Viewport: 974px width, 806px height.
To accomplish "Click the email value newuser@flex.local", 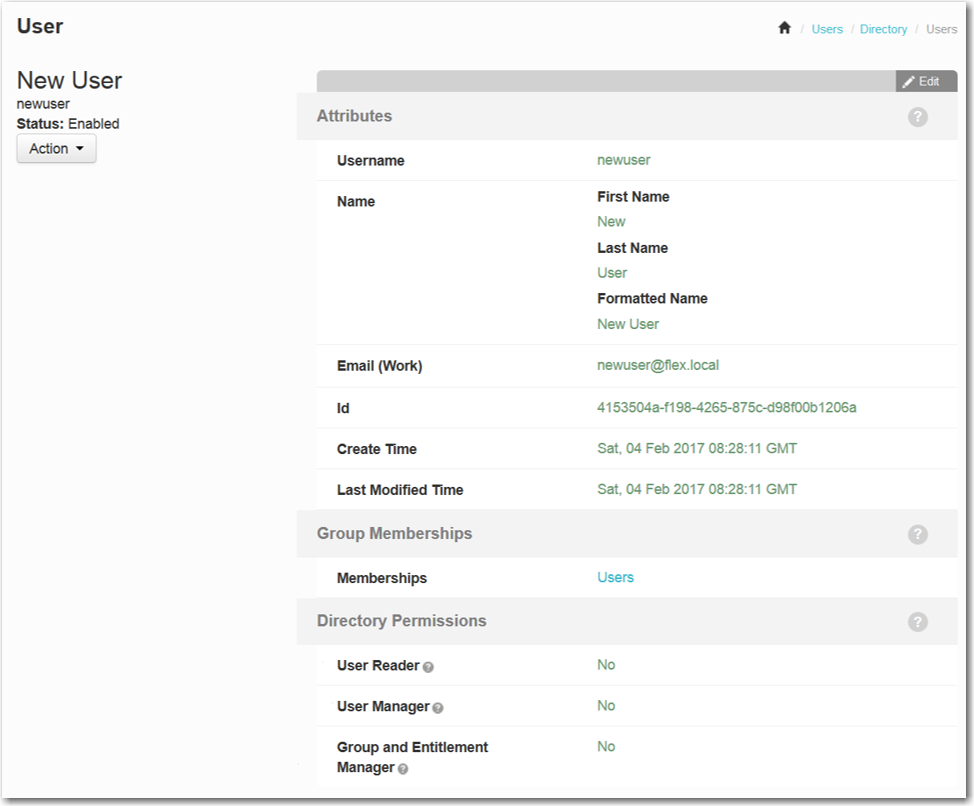I will (658, 365).
